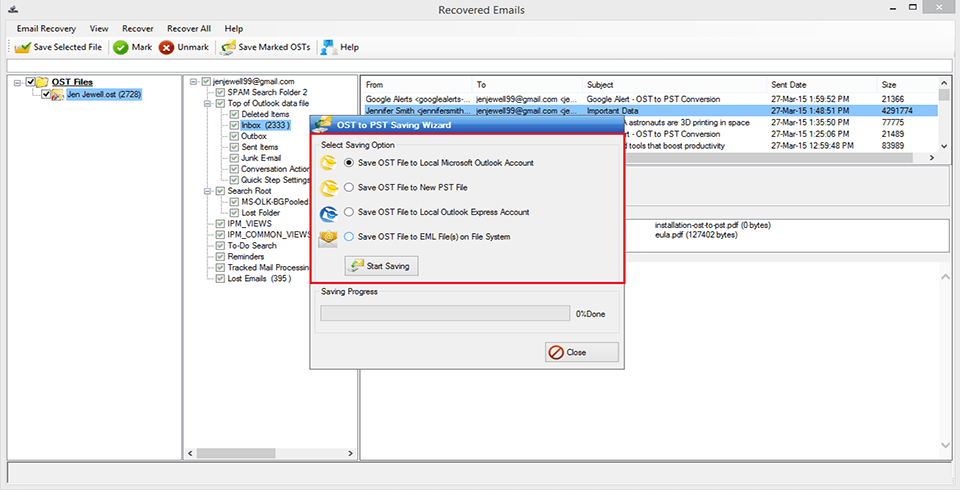Uncheck the Deleted Items checkbox
Screen dimensions: 960x490
pyautogui.click(x=234, y=114)
